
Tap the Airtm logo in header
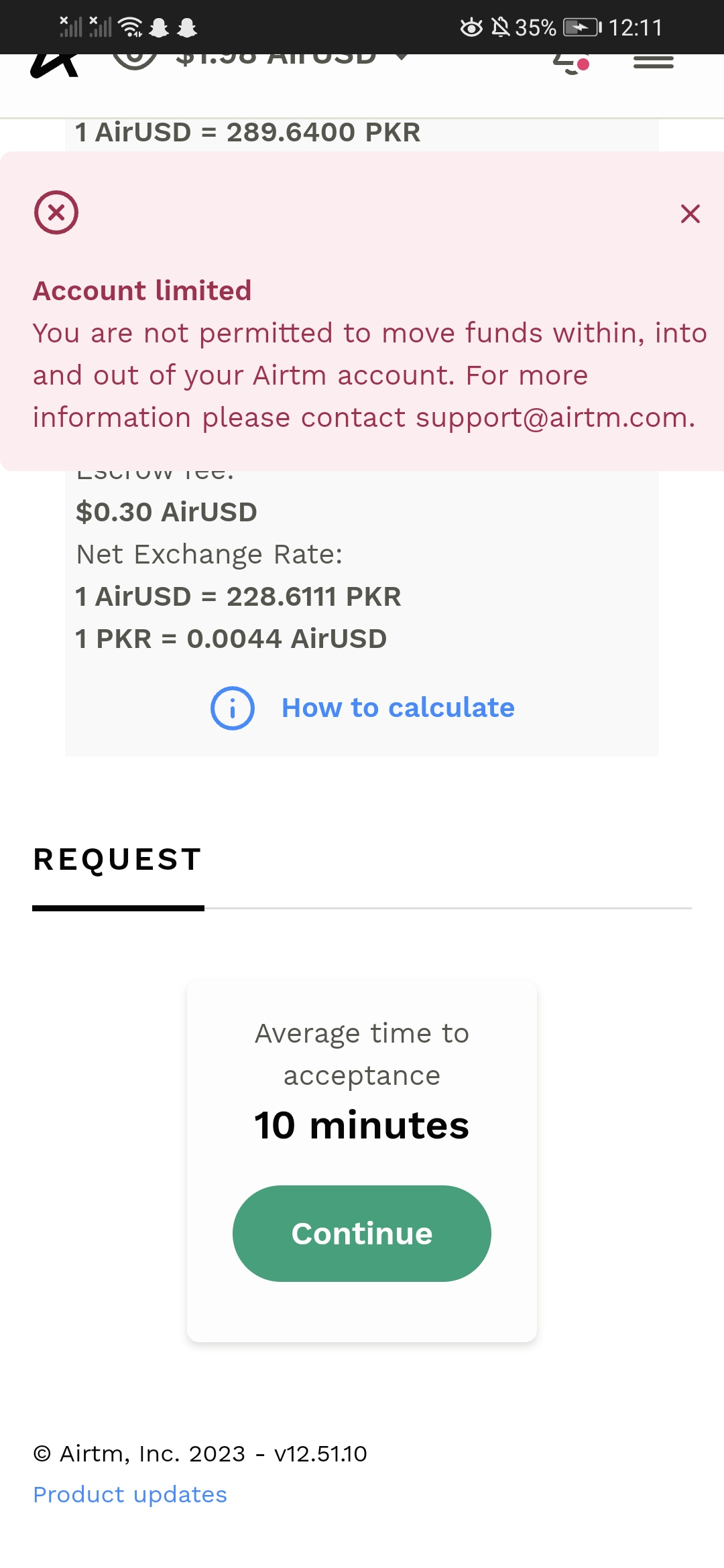pyautogui.click(x=55, y=66)
